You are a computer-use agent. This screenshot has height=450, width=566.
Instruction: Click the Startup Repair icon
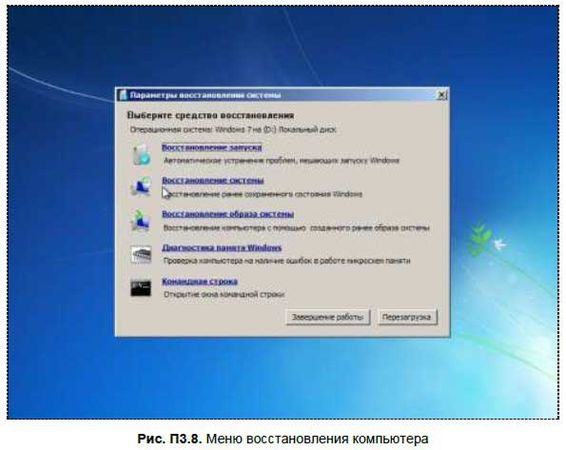coord(141,155)
